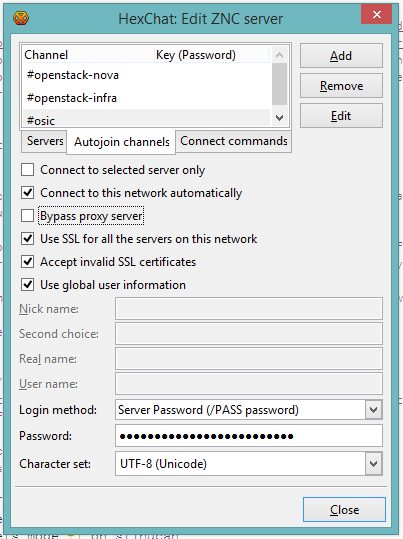Click the channel list scrollbar thumb
Viewport: 403px width, 539px height.
point(280,84)
